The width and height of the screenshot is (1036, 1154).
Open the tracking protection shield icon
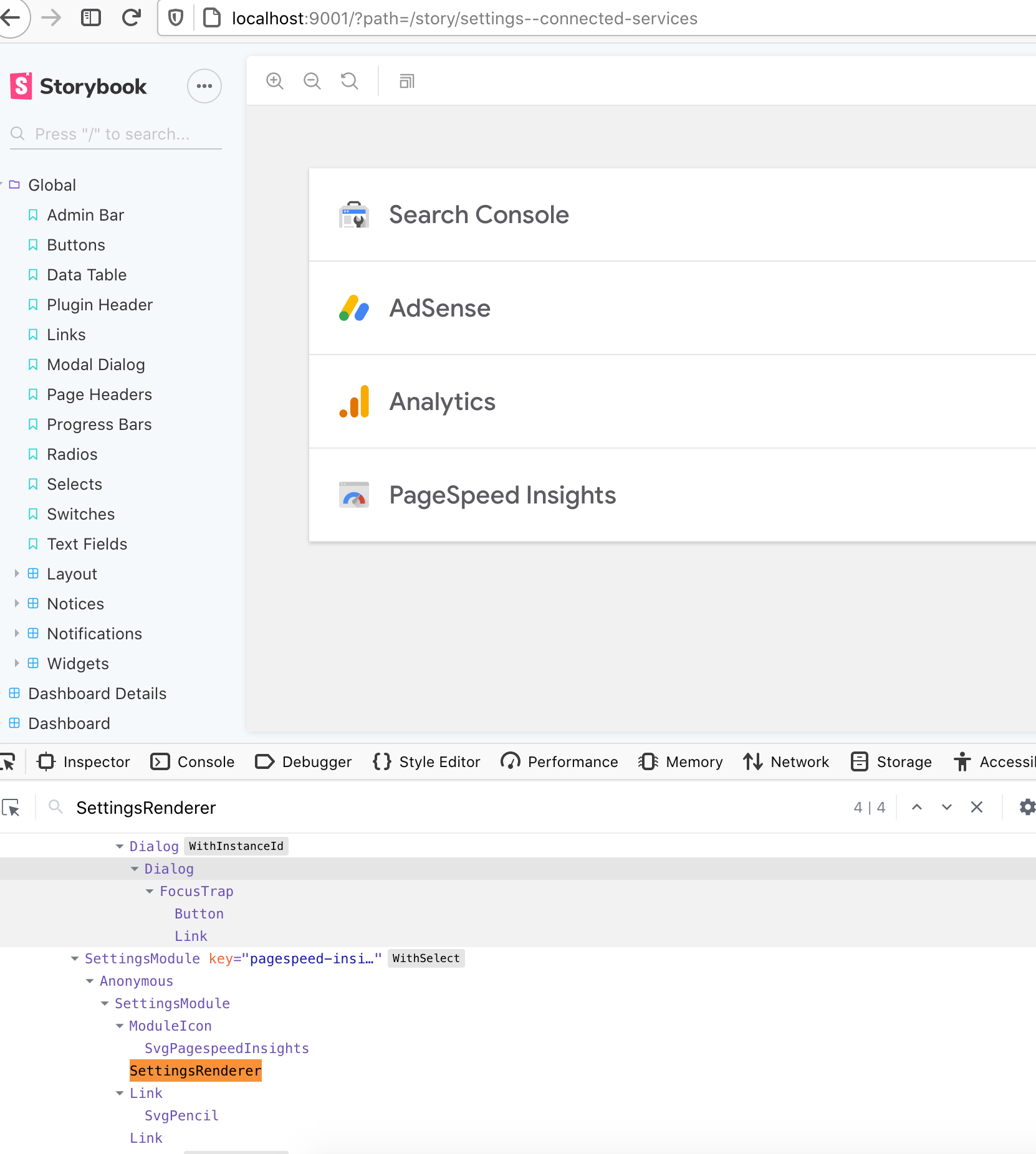point(176,18)
